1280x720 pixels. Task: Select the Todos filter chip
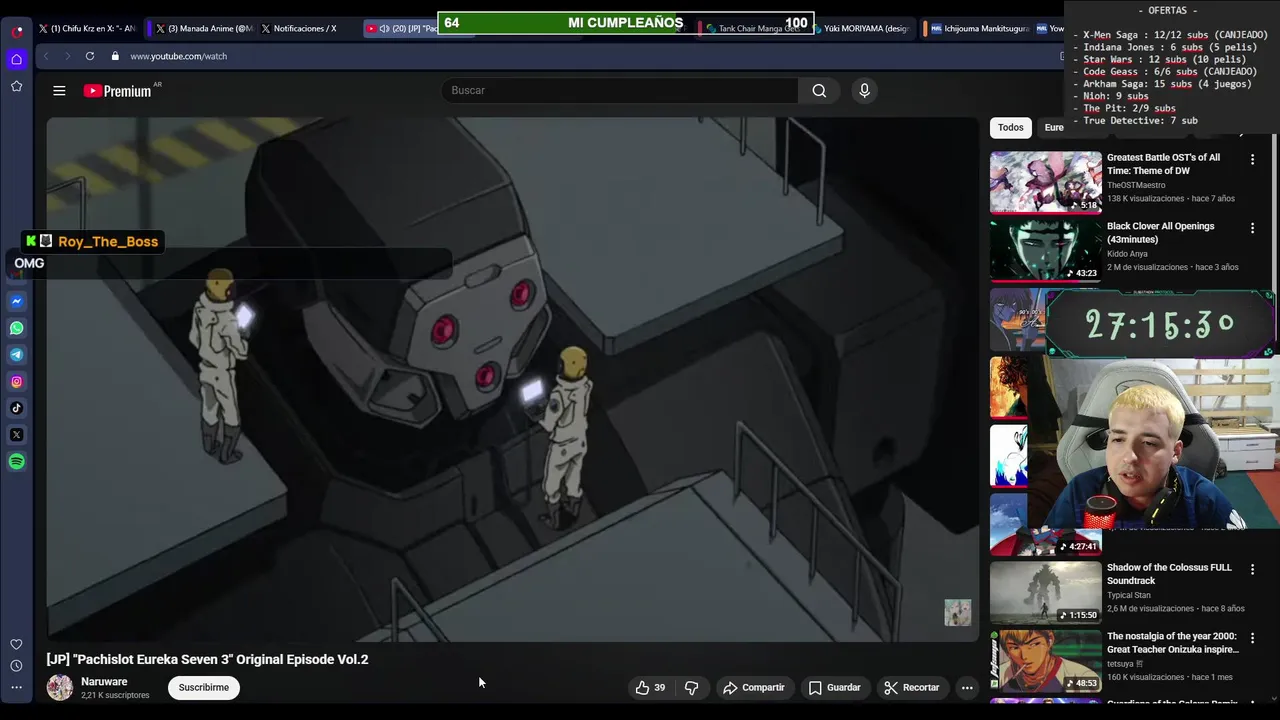point(1011,127)
